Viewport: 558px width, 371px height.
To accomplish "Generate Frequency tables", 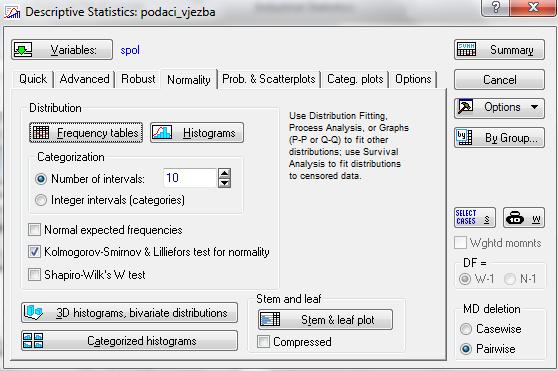I will click(86, 133).
